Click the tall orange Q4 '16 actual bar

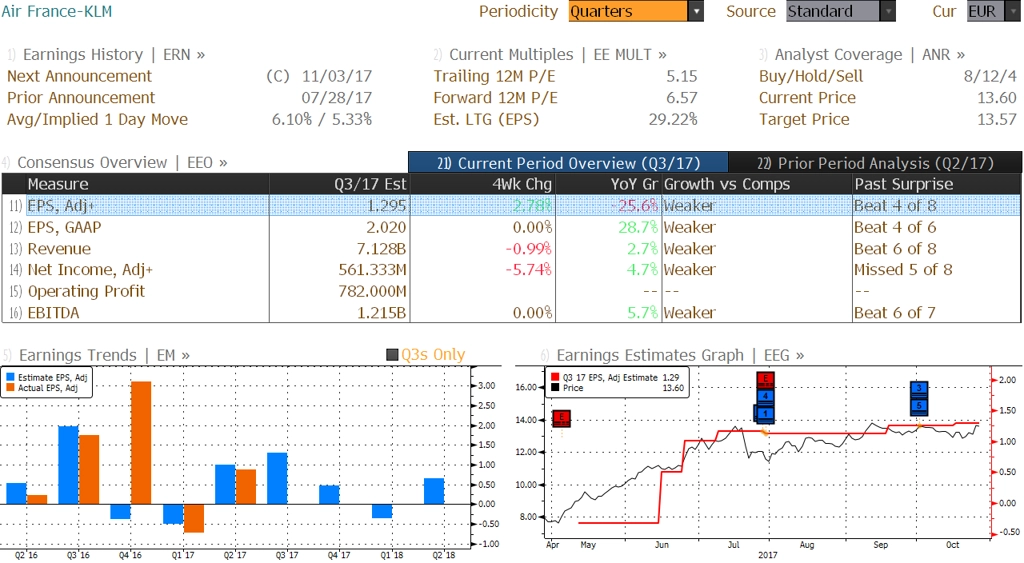click(x=141, y=443)
